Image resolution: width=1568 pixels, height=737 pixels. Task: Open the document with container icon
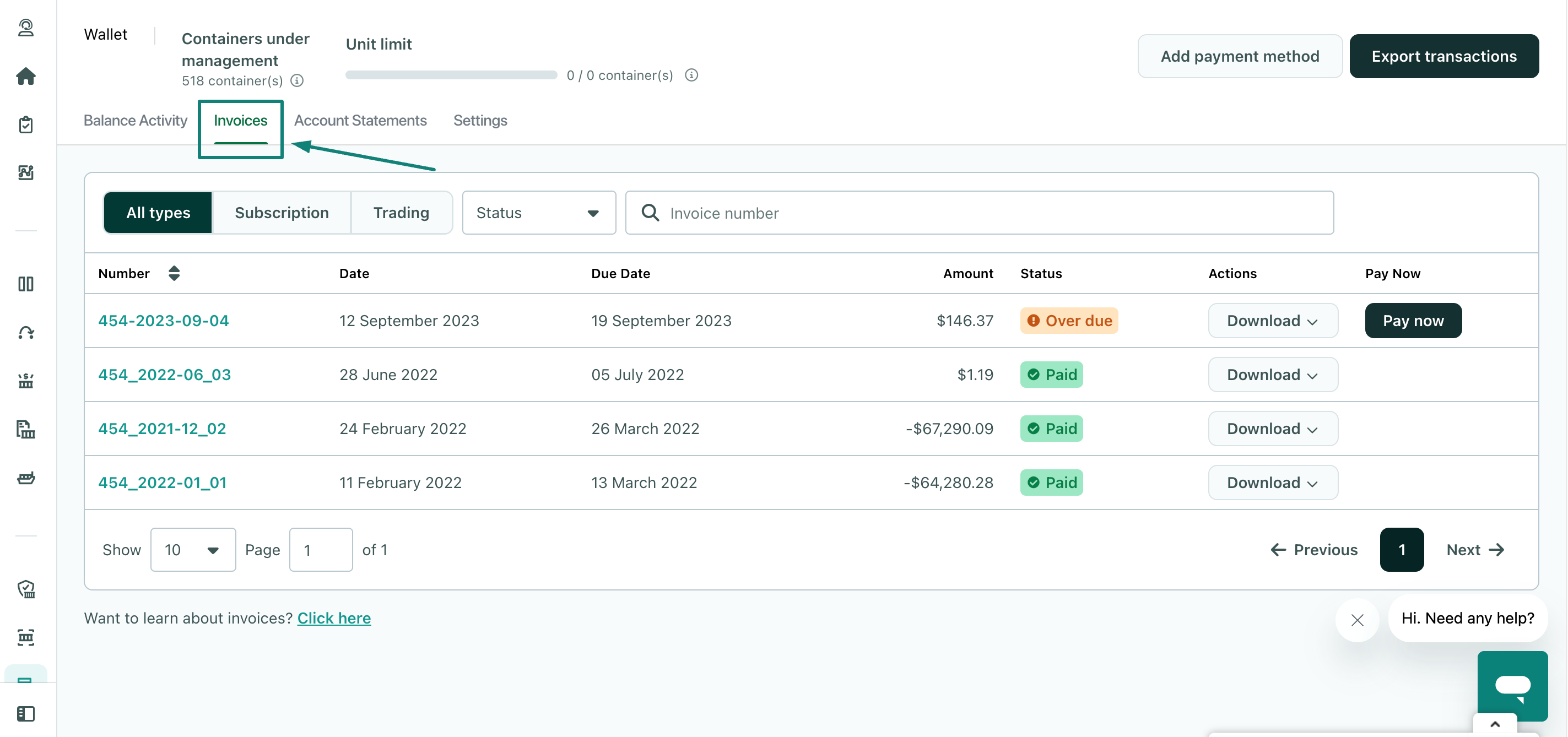pyautogui.click(x=25, y=429)
